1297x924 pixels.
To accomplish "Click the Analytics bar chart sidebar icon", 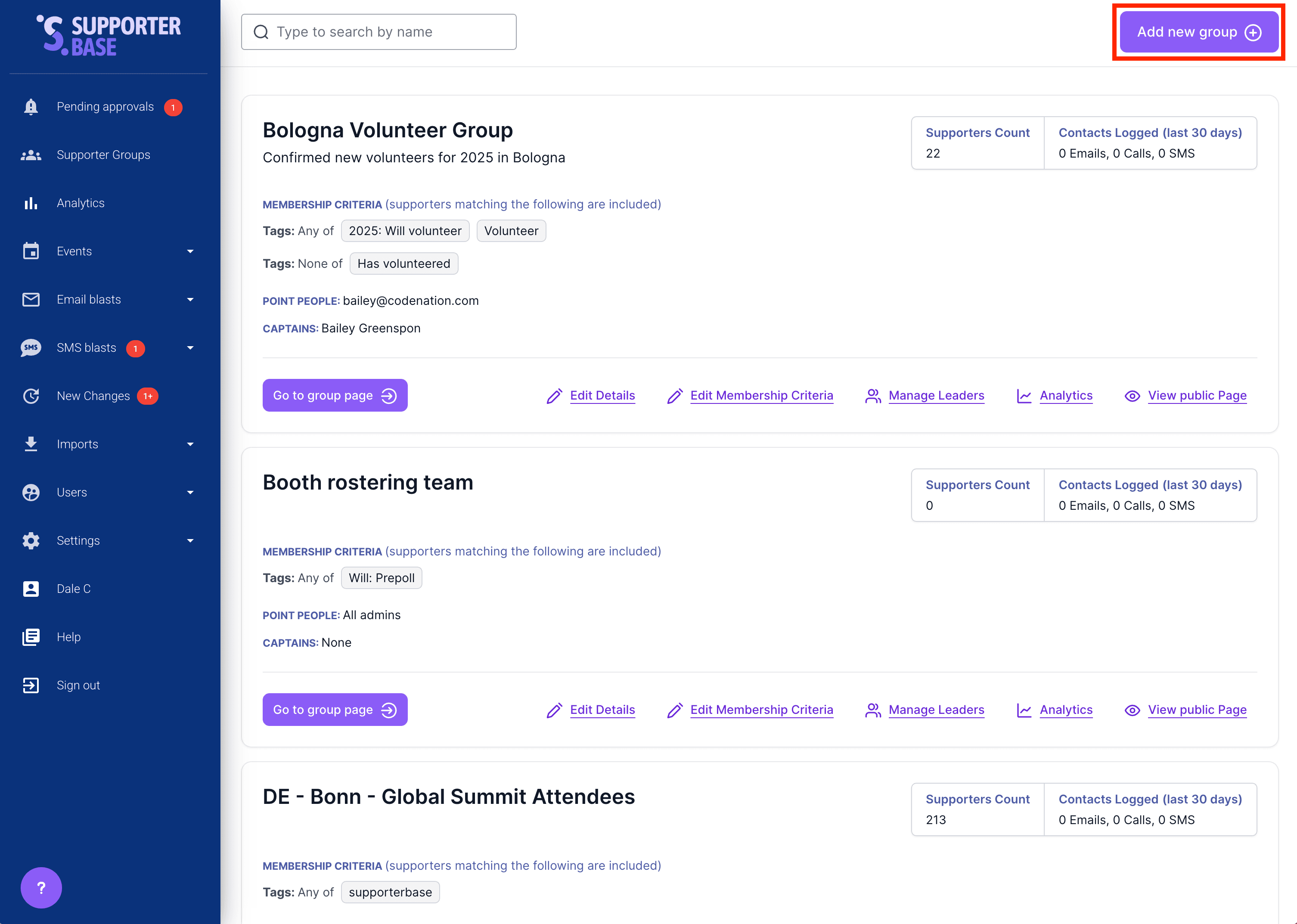I will coord(31,203).
